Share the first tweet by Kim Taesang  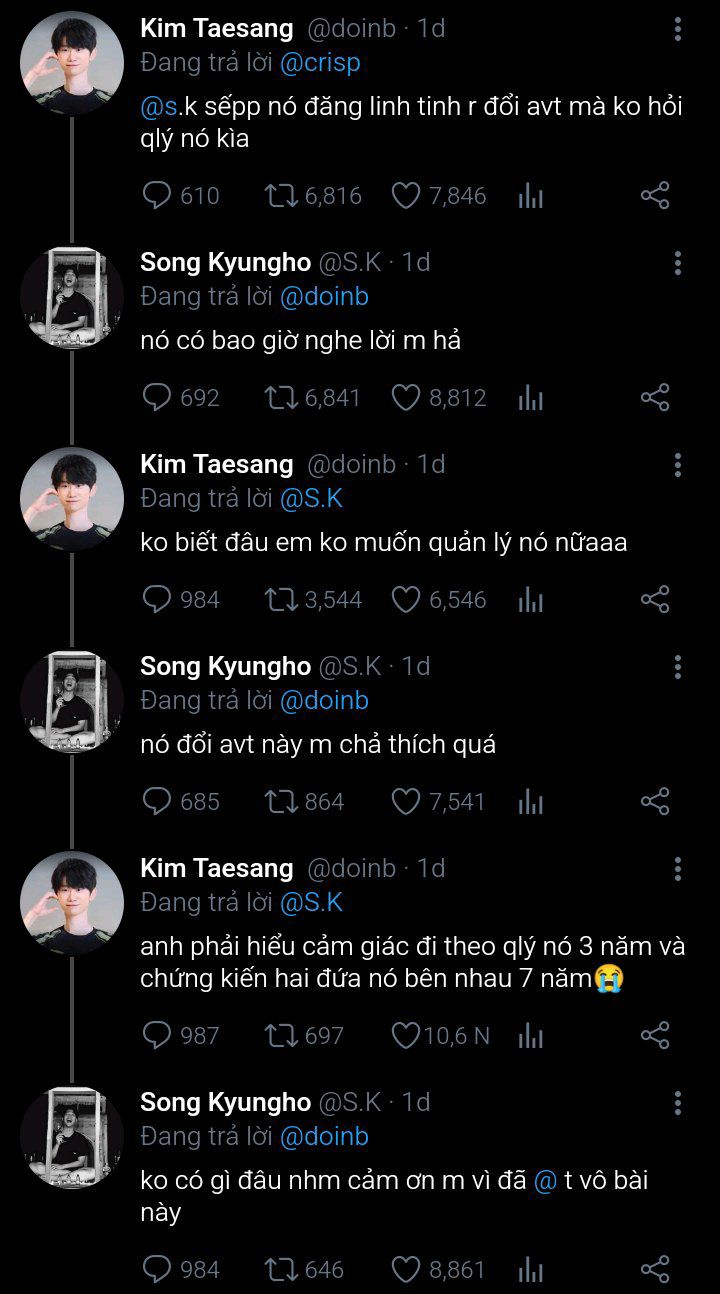coord(654,195)
